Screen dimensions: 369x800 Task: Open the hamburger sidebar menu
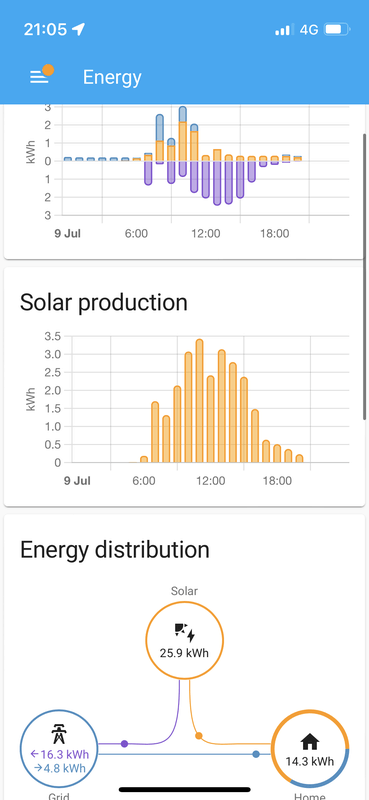point(39,77)
